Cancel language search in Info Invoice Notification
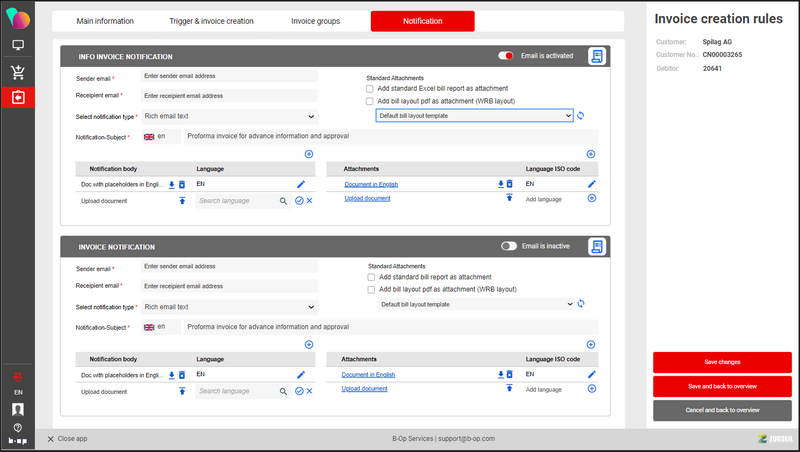800x452 pixels. click(x=310, y=200)
